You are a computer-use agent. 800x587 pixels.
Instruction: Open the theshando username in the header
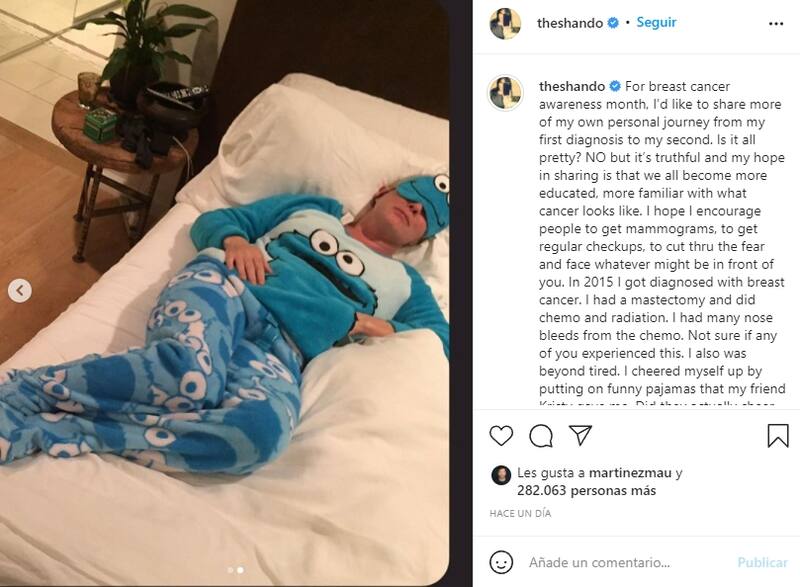click(570, 23)
